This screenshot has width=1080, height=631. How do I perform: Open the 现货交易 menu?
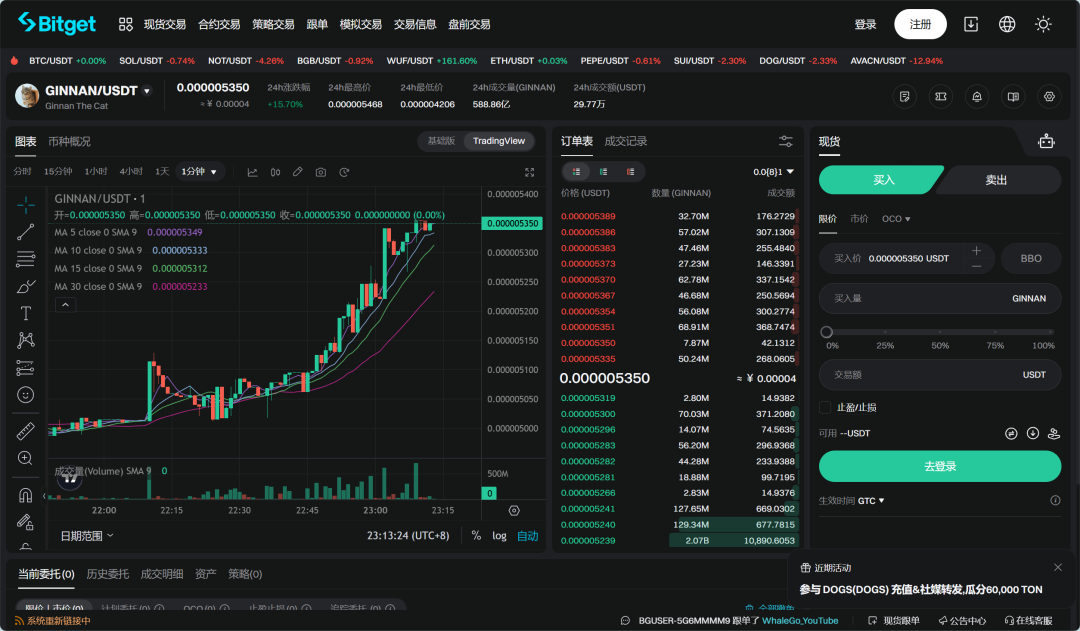pos(165,24)
